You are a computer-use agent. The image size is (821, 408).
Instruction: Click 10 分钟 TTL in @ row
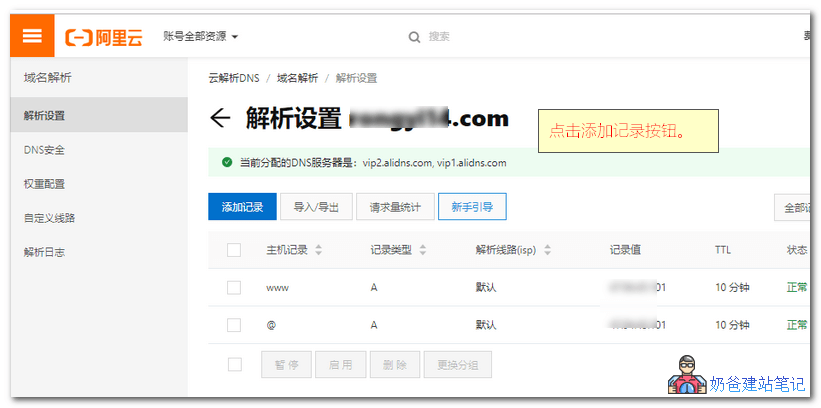point(733,325)
